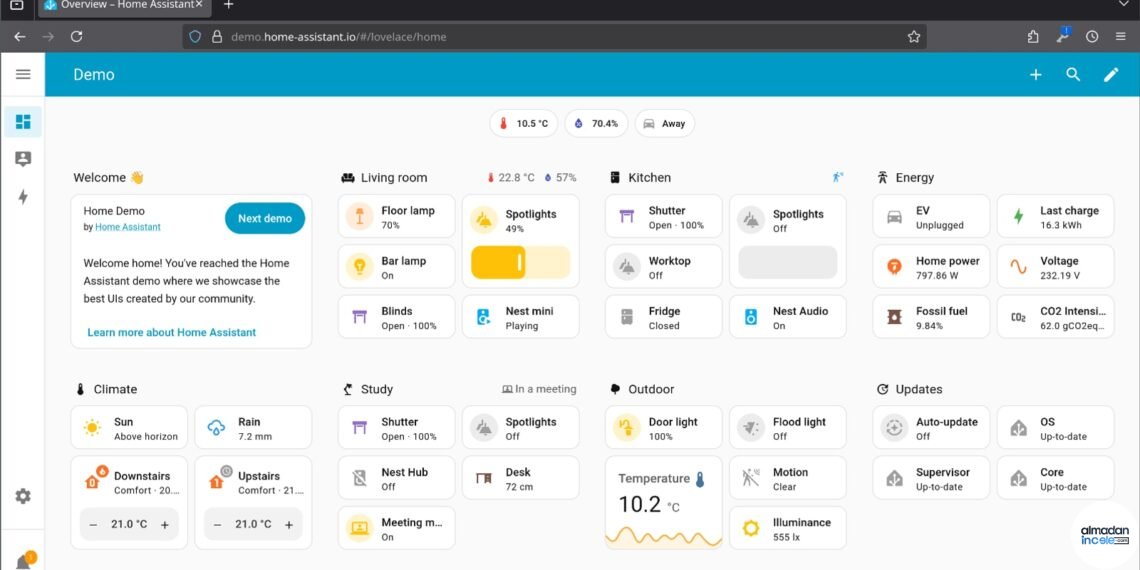Click the 10.5 °C temperature badge

pos(523,124)
